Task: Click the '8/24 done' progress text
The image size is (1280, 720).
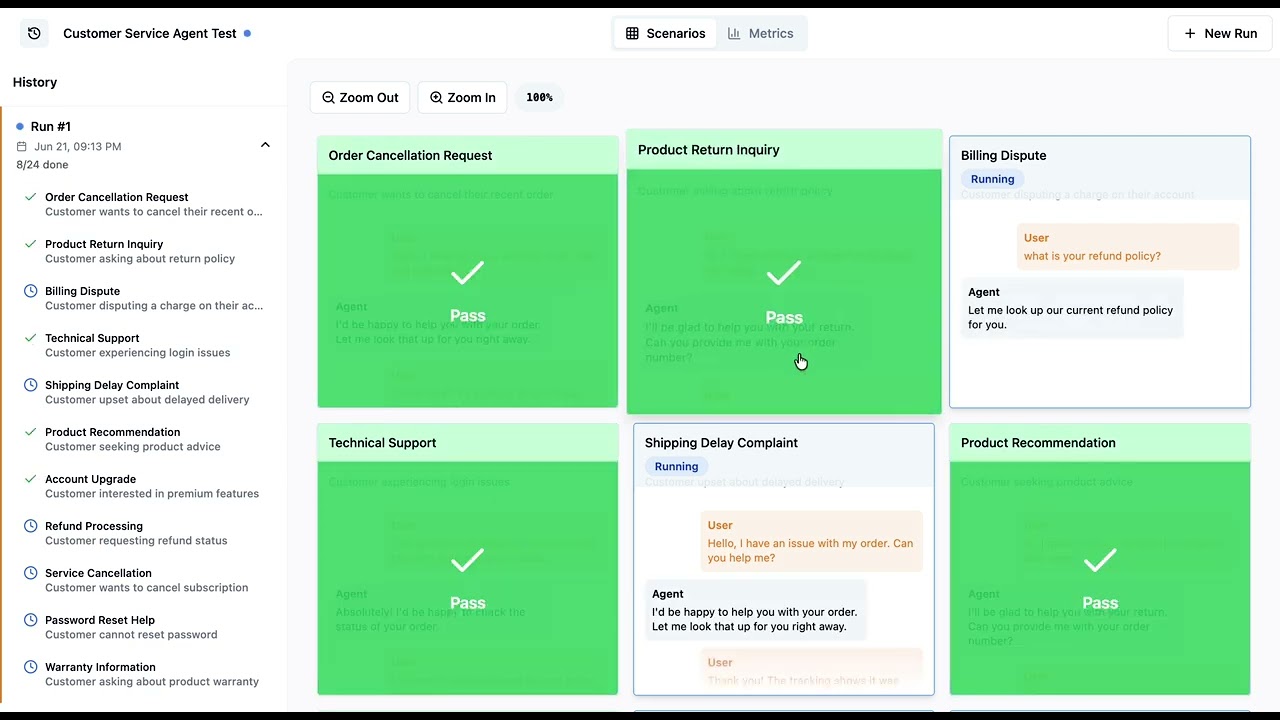Action: click(42, 165)
